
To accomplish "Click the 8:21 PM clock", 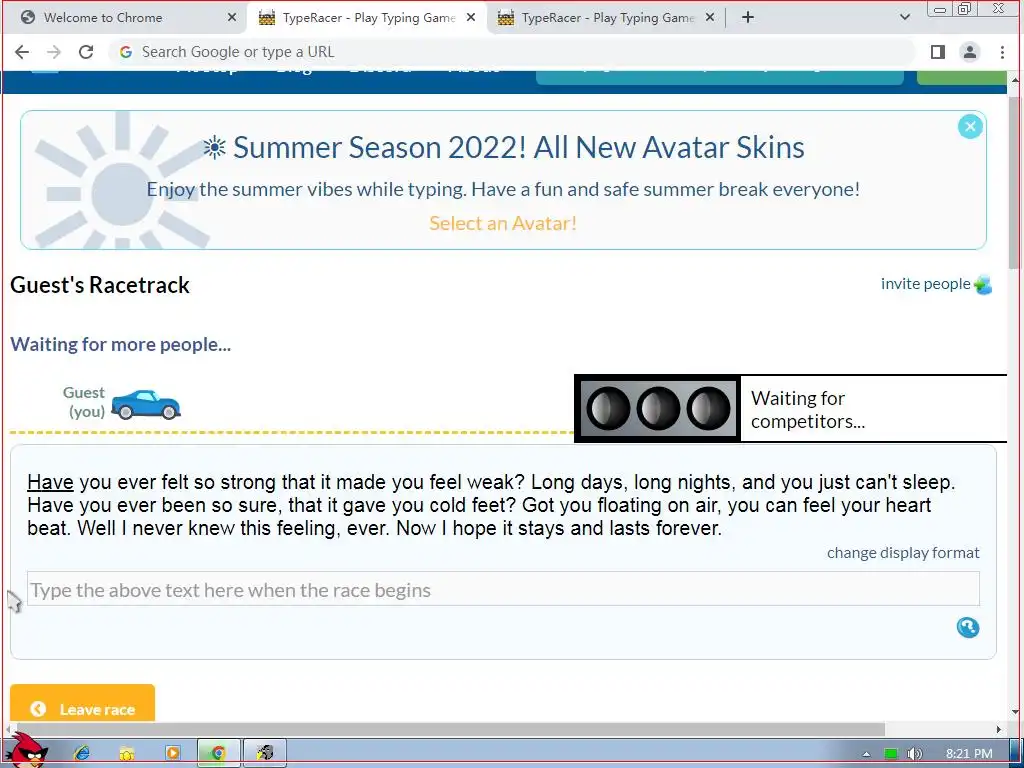I will tap(969, 754).
